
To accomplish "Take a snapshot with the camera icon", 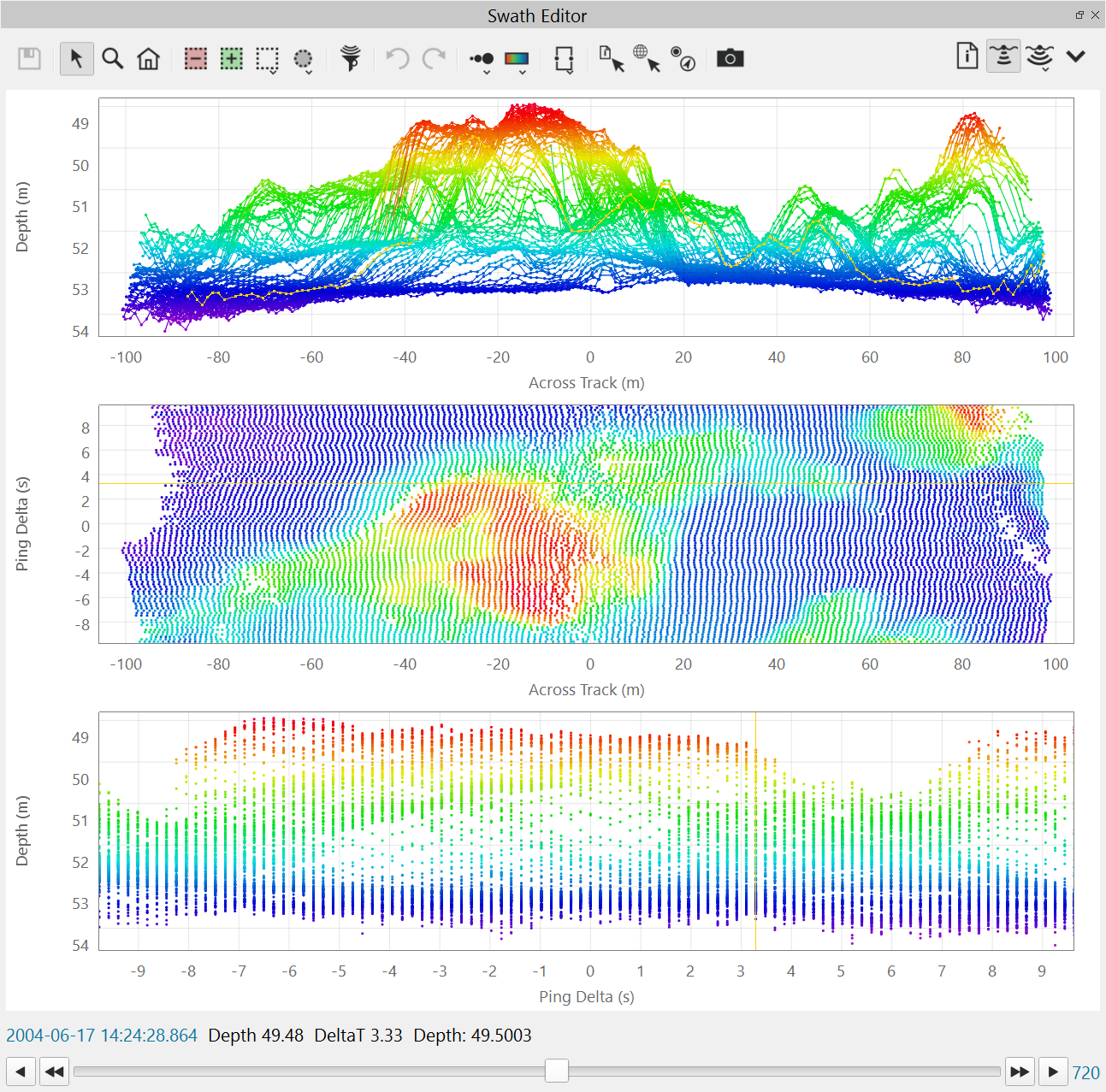I will [x=730, y=59].
